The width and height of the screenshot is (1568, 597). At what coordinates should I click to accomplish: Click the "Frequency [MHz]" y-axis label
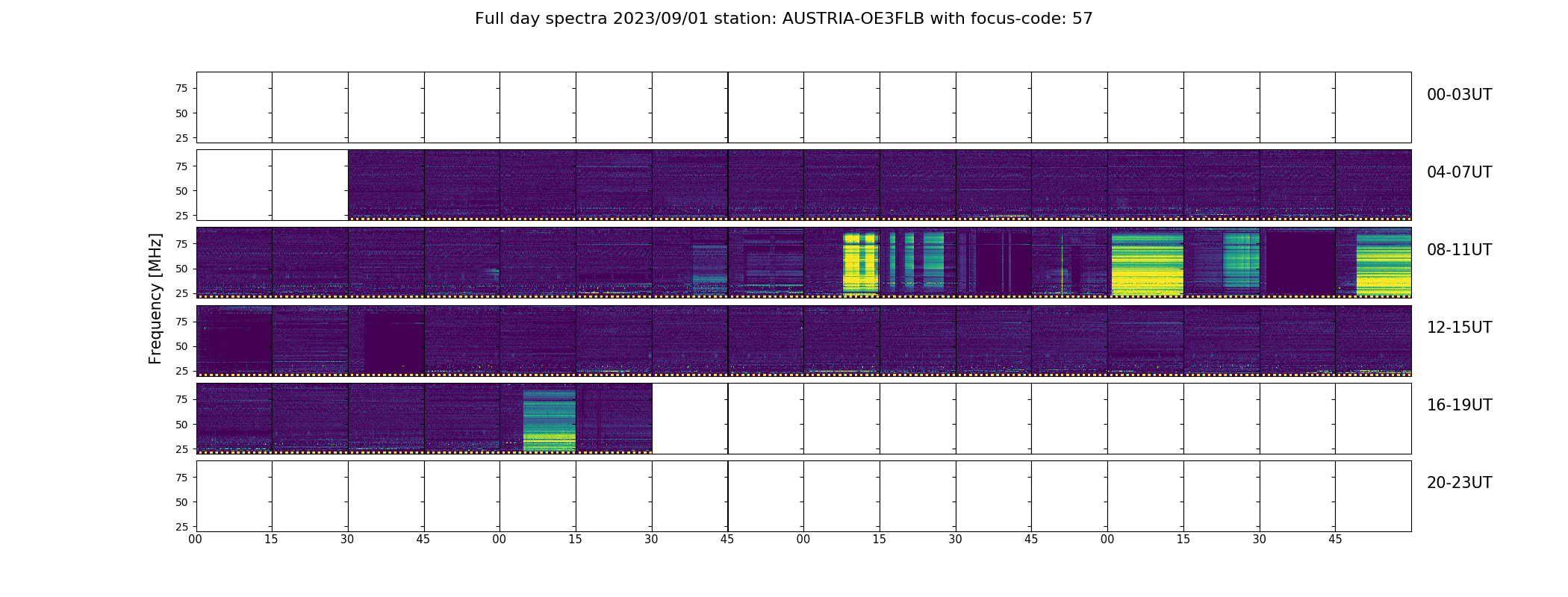point(155,298)
